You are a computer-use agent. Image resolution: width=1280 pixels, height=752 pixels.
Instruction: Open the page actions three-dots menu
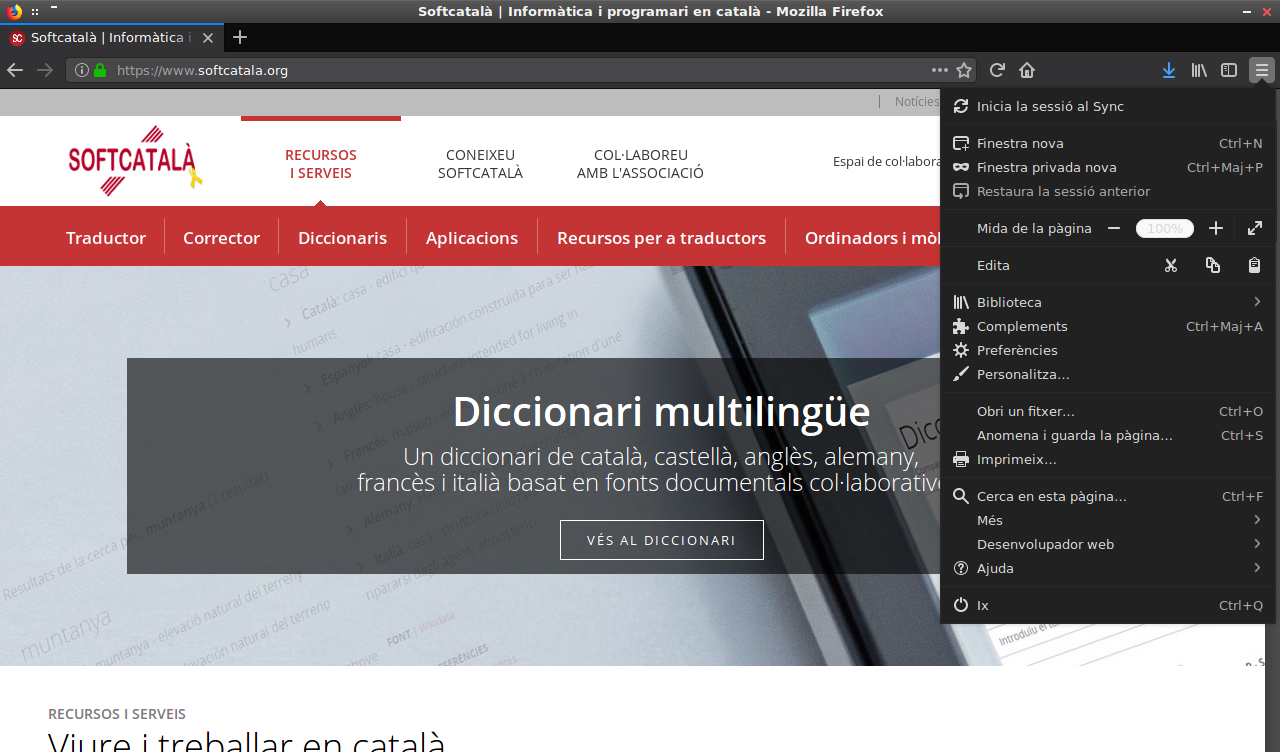point(939,70)
